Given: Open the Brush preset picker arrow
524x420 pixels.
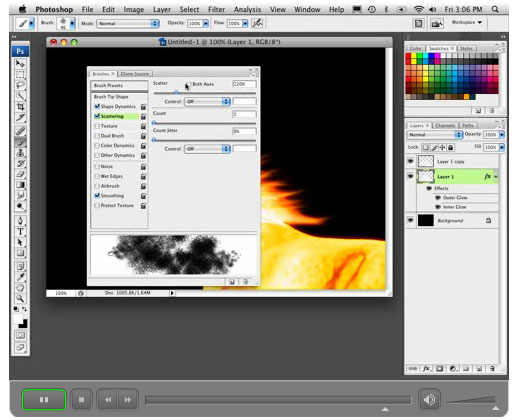Looking at the screenshot, I should pos(72,23).
